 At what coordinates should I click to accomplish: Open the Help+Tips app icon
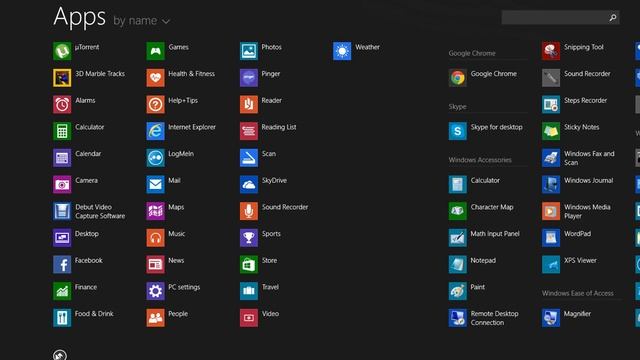(156, 104)
